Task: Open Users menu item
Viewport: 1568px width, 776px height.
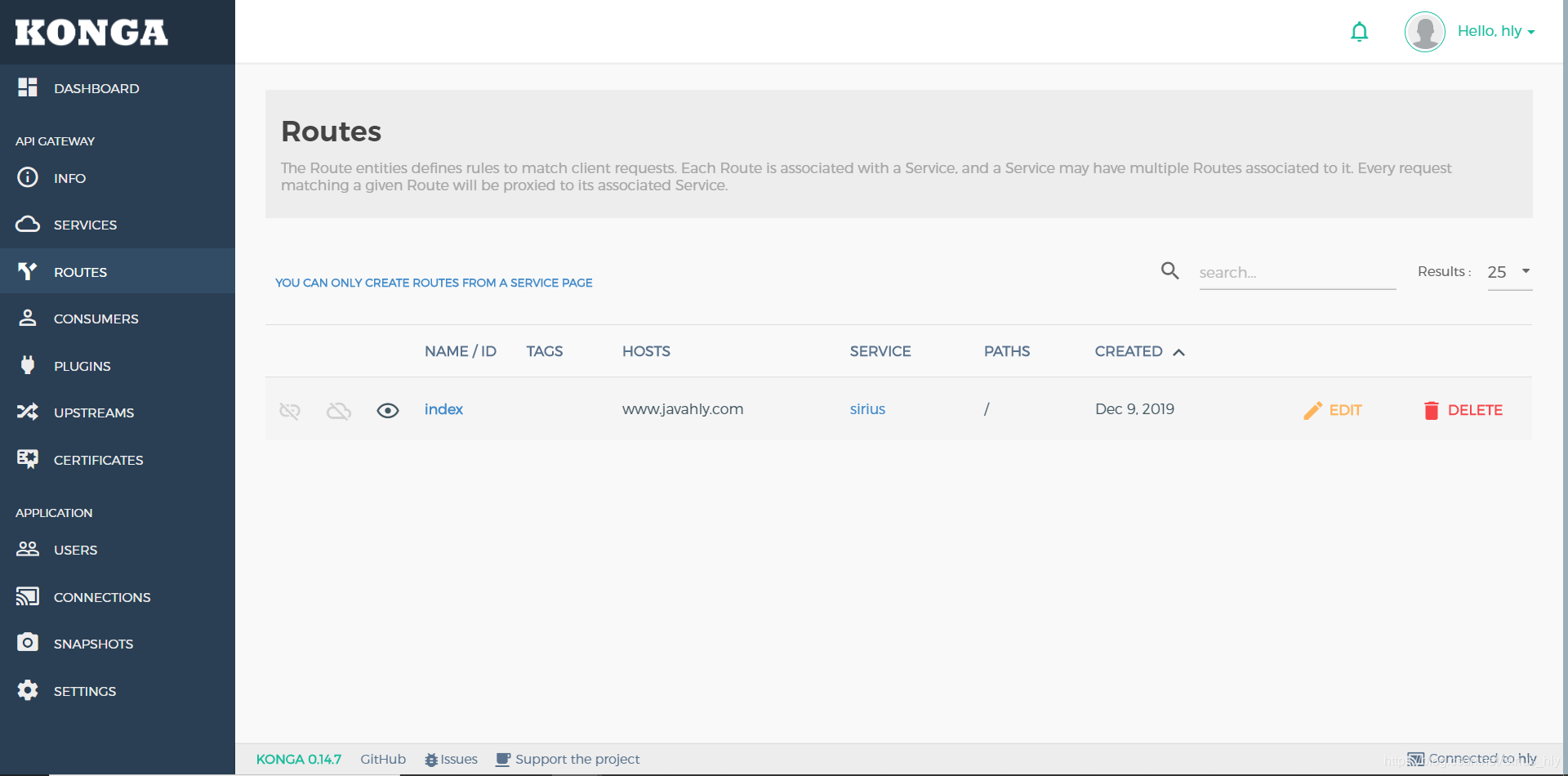Action: point(118,550)
